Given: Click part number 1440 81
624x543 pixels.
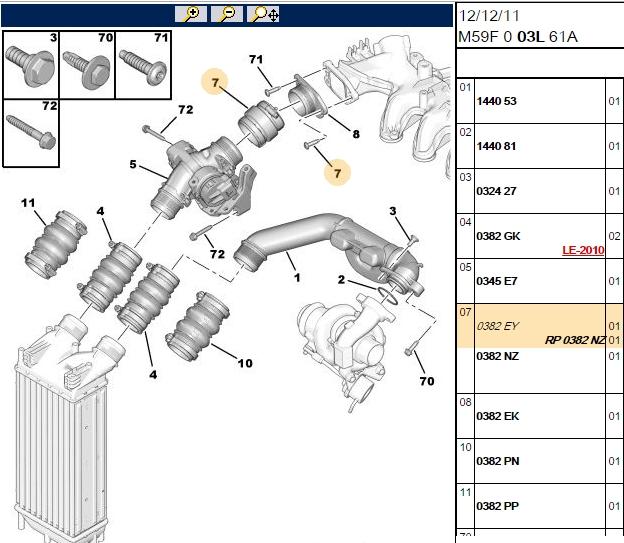Looking at the screenshot, I should click(x=496, y=146).
